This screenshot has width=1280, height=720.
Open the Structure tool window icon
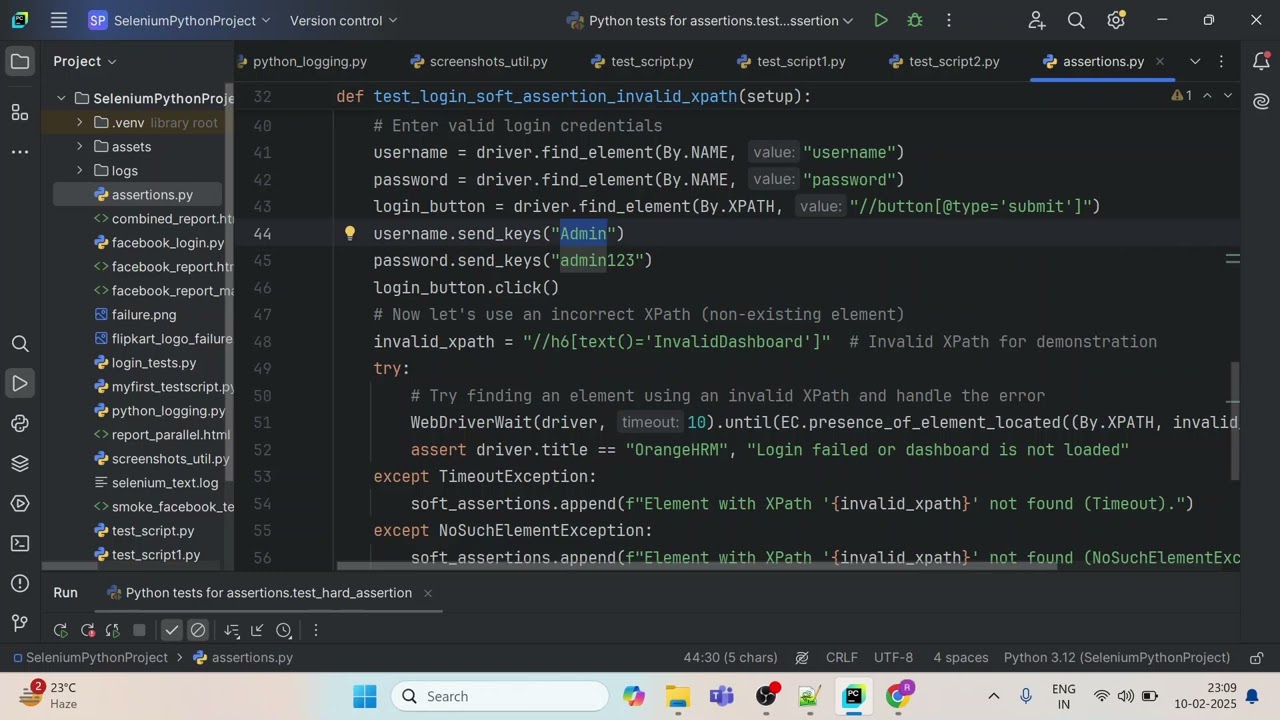point(20,112)
